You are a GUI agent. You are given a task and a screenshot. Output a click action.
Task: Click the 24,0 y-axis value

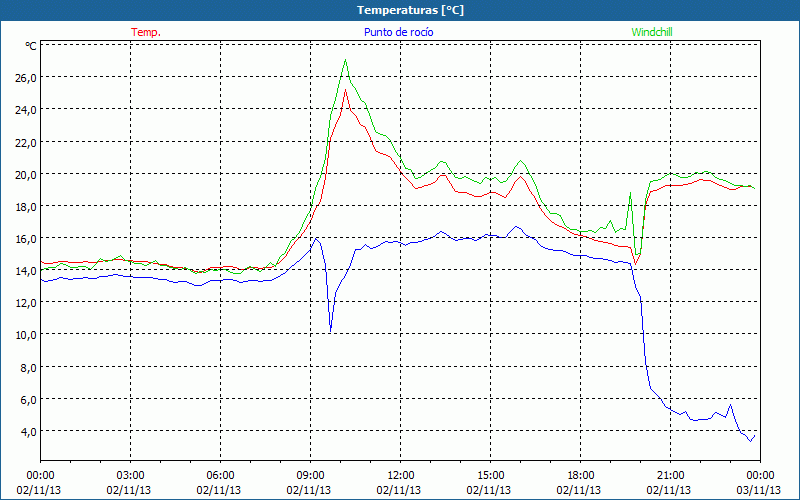(24, 110)
